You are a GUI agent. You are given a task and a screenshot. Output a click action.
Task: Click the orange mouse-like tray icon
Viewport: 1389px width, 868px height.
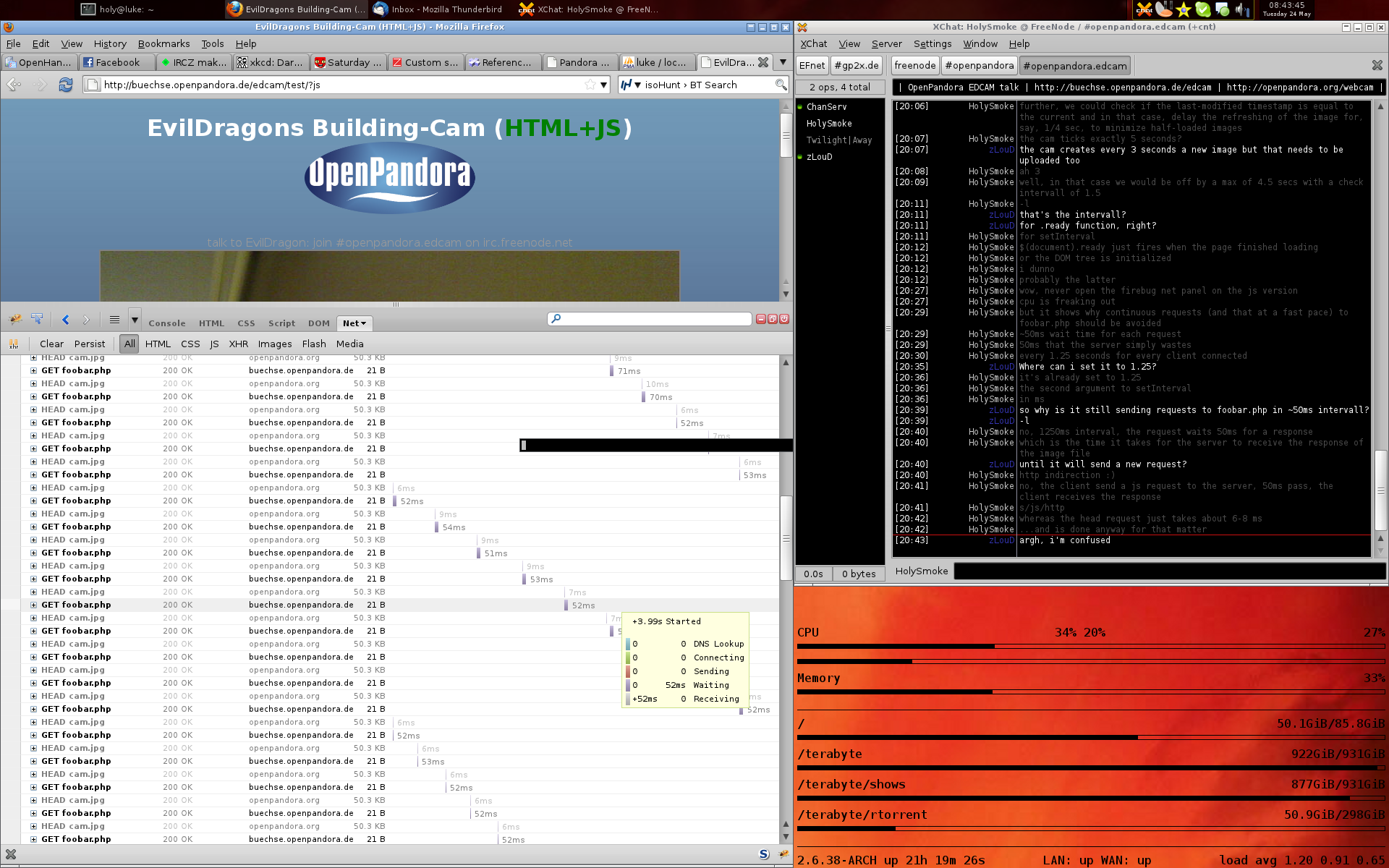coord(1164,9)
